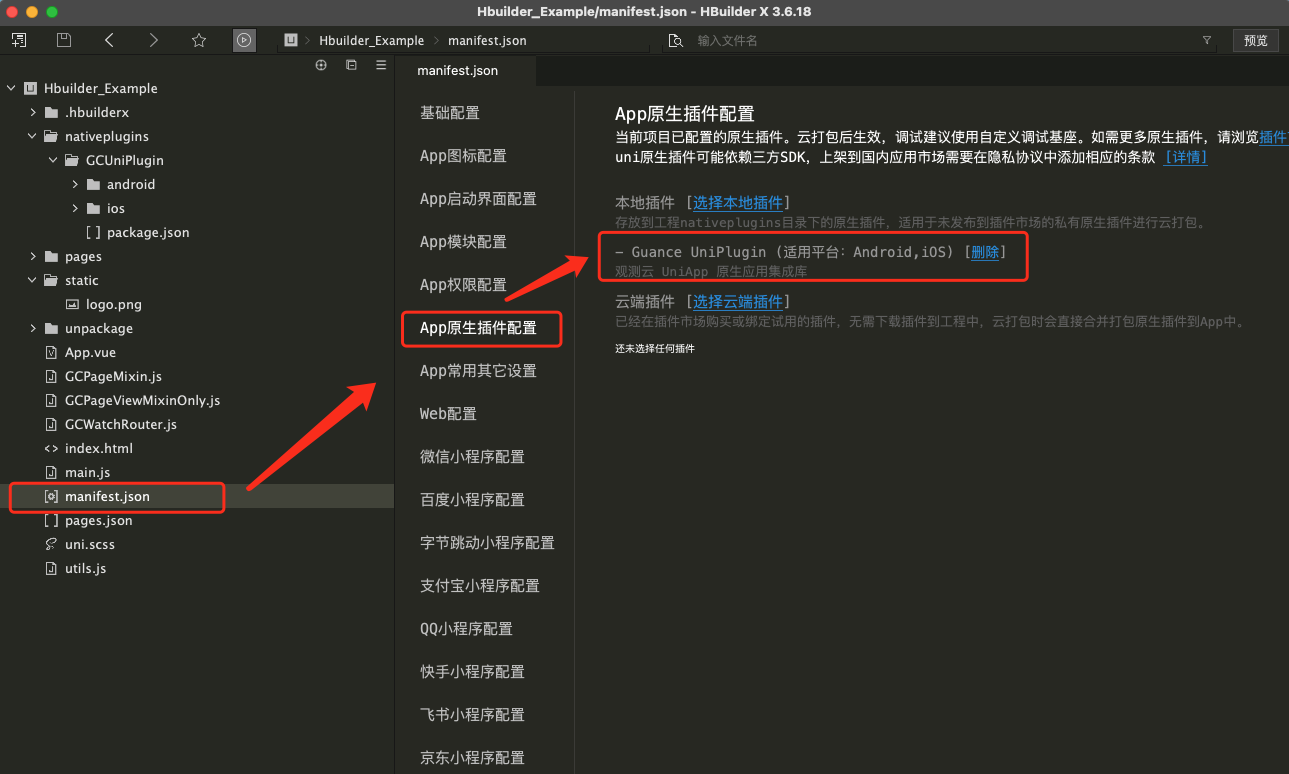Click the run play icon in toolbar
Viewport: 1289px width, 774px height.
click(244, 40)
